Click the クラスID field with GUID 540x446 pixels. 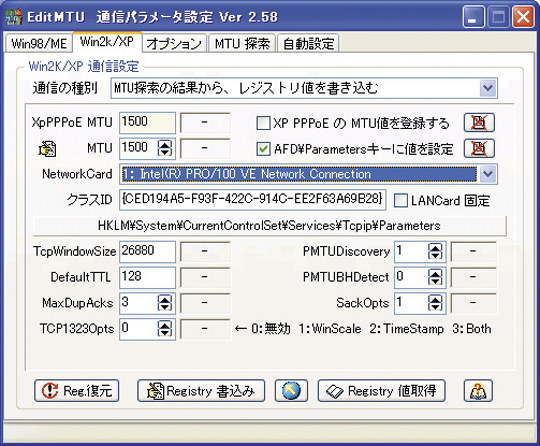pyautogui.click(x=253, y=200)
